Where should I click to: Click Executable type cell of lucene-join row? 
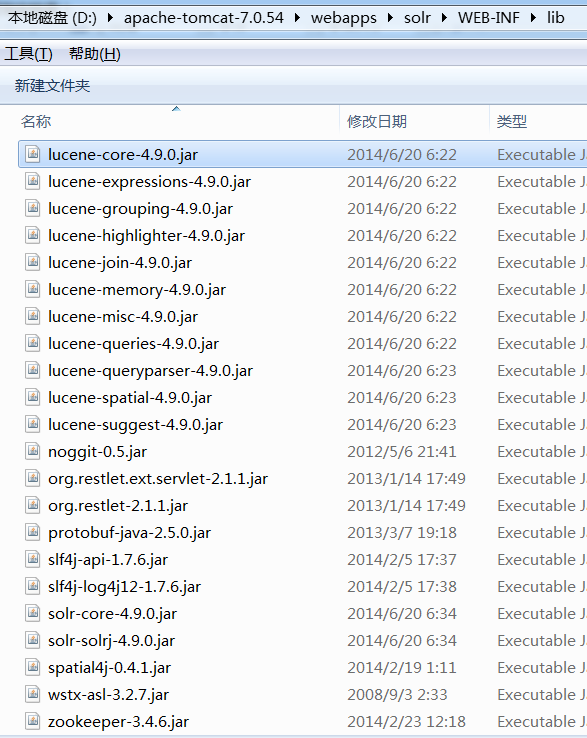[x=542, y=263]
